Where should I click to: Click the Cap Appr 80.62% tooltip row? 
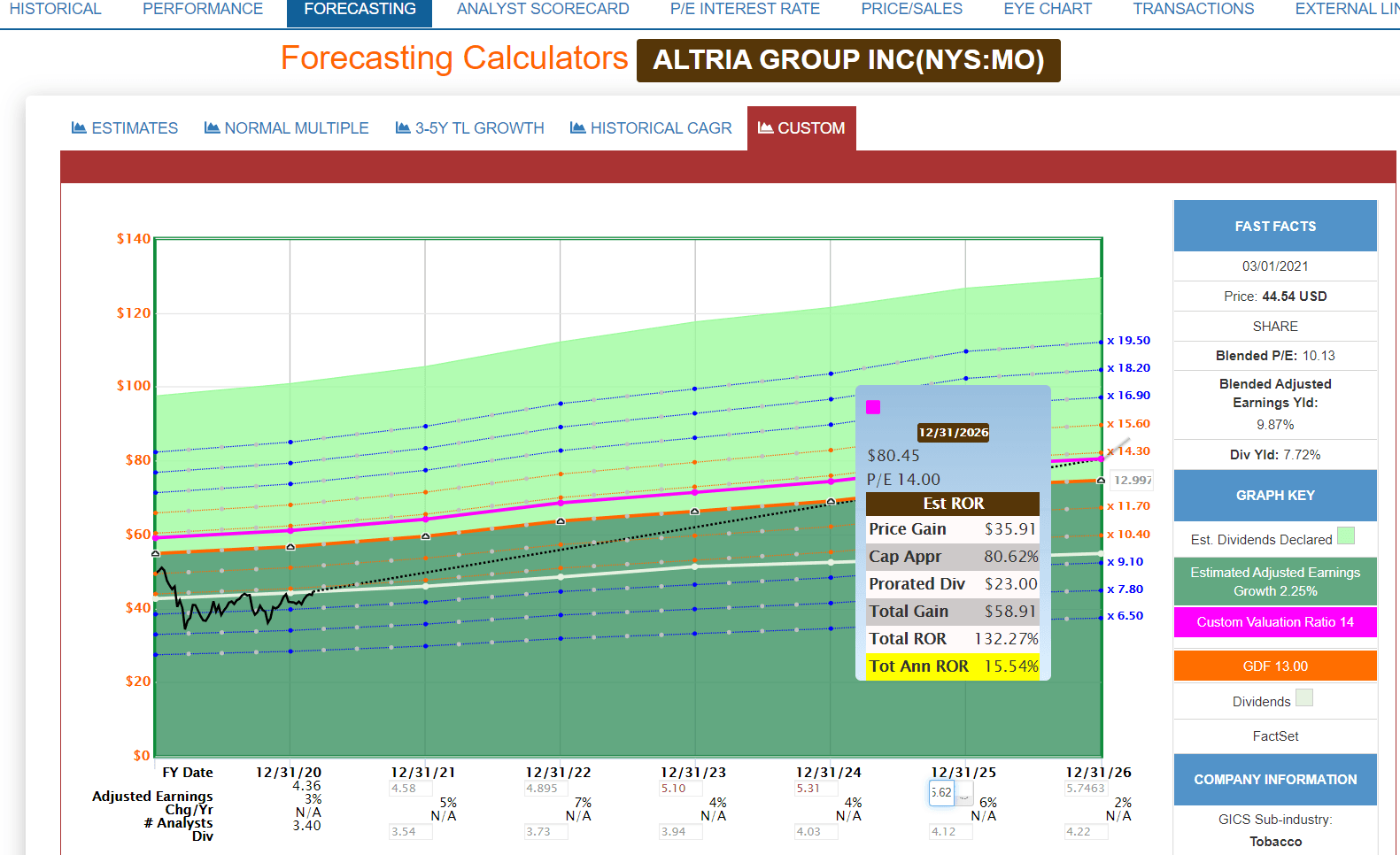click(x=953, y=557)
